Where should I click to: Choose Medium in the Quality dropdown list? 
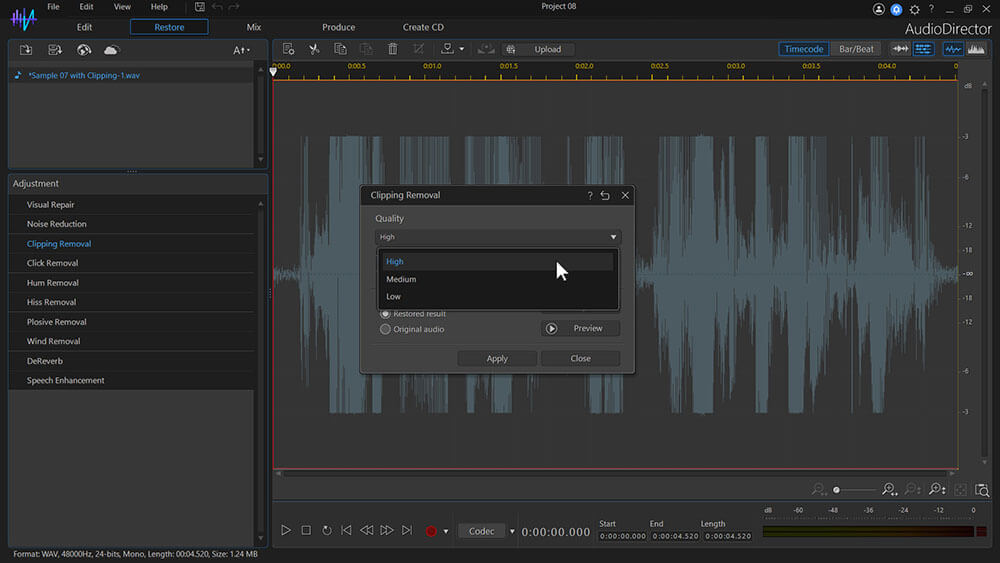coord(401,279)
